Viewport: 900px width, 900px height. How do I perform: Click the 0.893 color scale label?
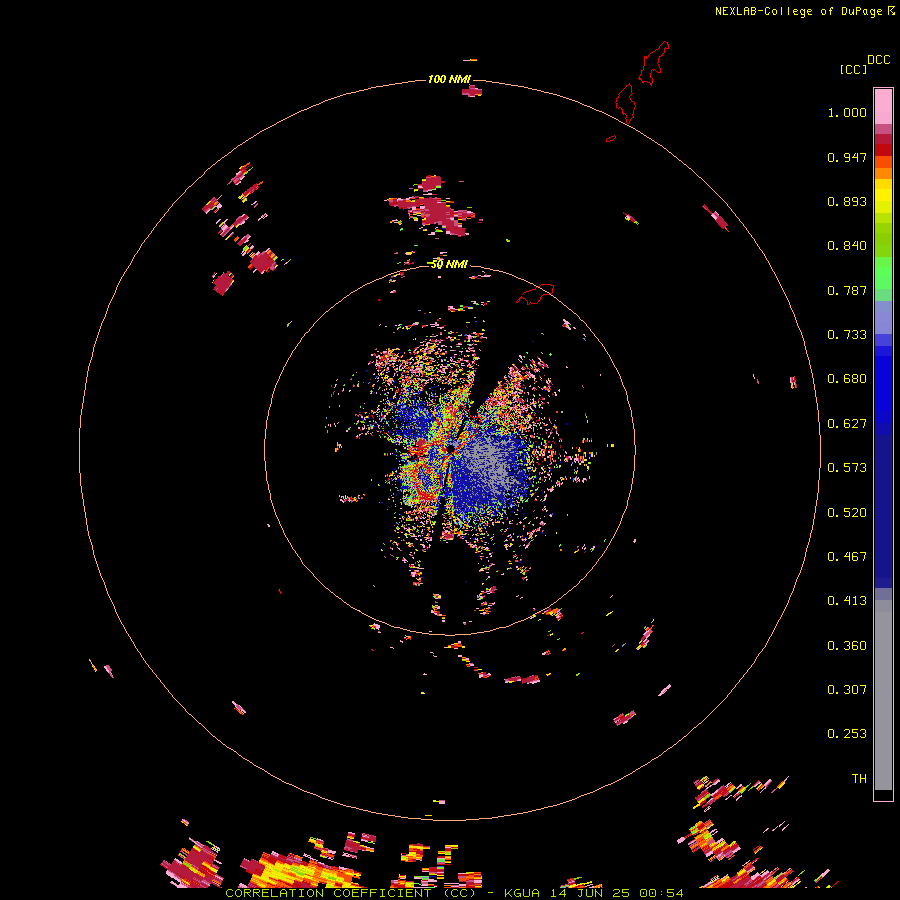(847, 201)
